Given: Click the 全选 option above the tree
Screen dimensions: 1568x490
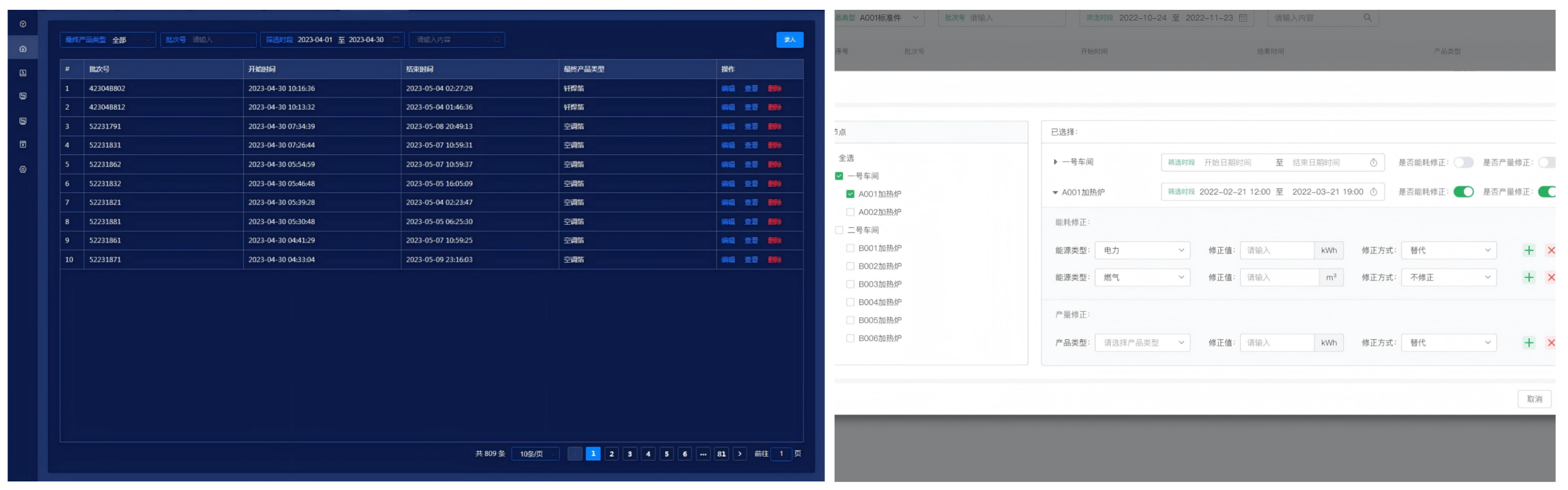Looking at the screenshot, I should click(x=846, y=159).
